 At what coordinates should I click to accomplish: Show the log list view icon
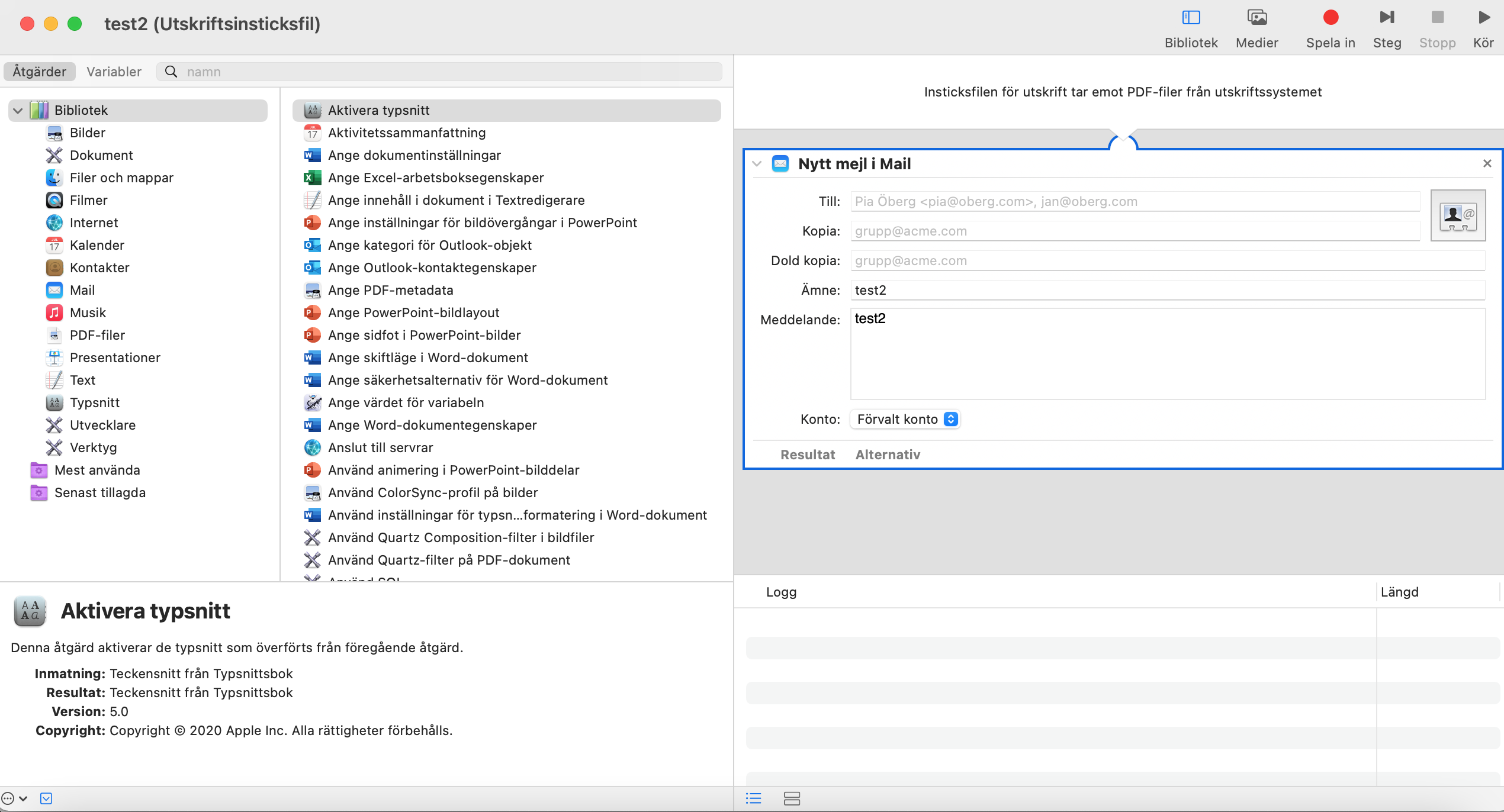pos(753,798)
